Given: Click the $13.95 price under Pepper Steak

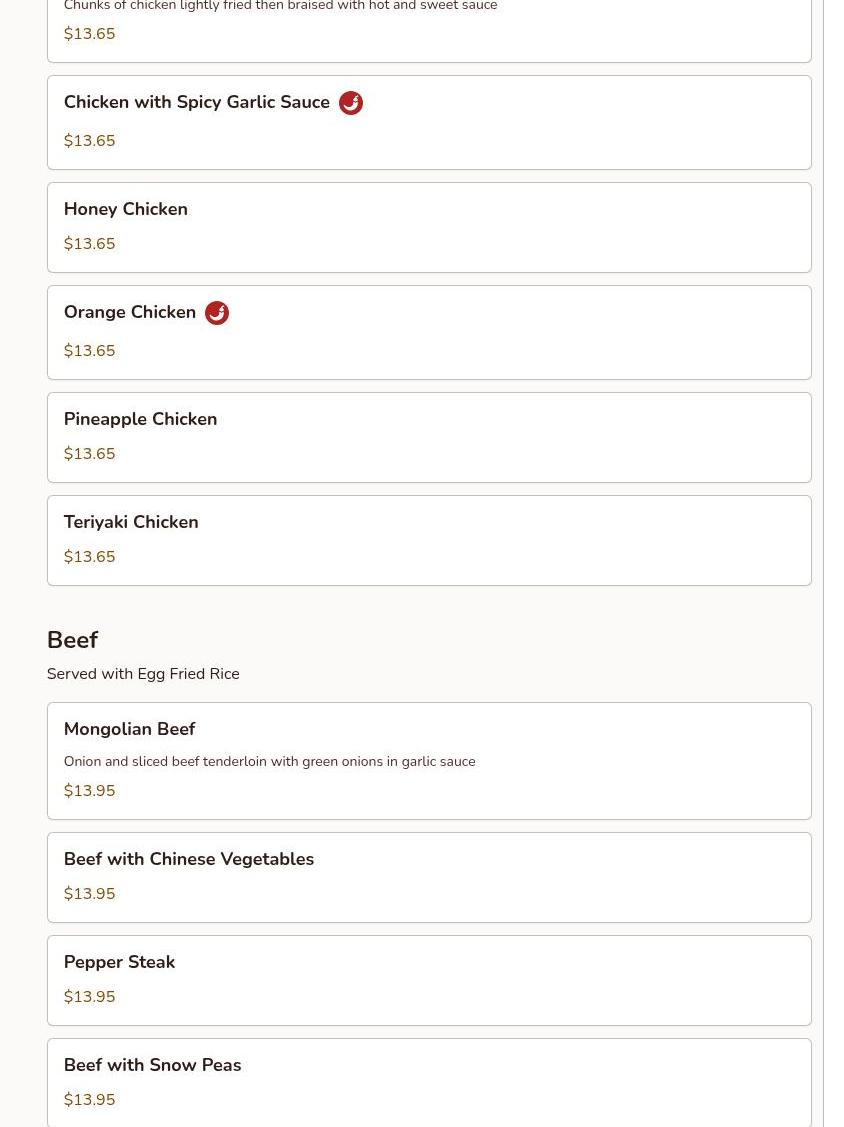Looking at the screenshot, I should 90,996.
